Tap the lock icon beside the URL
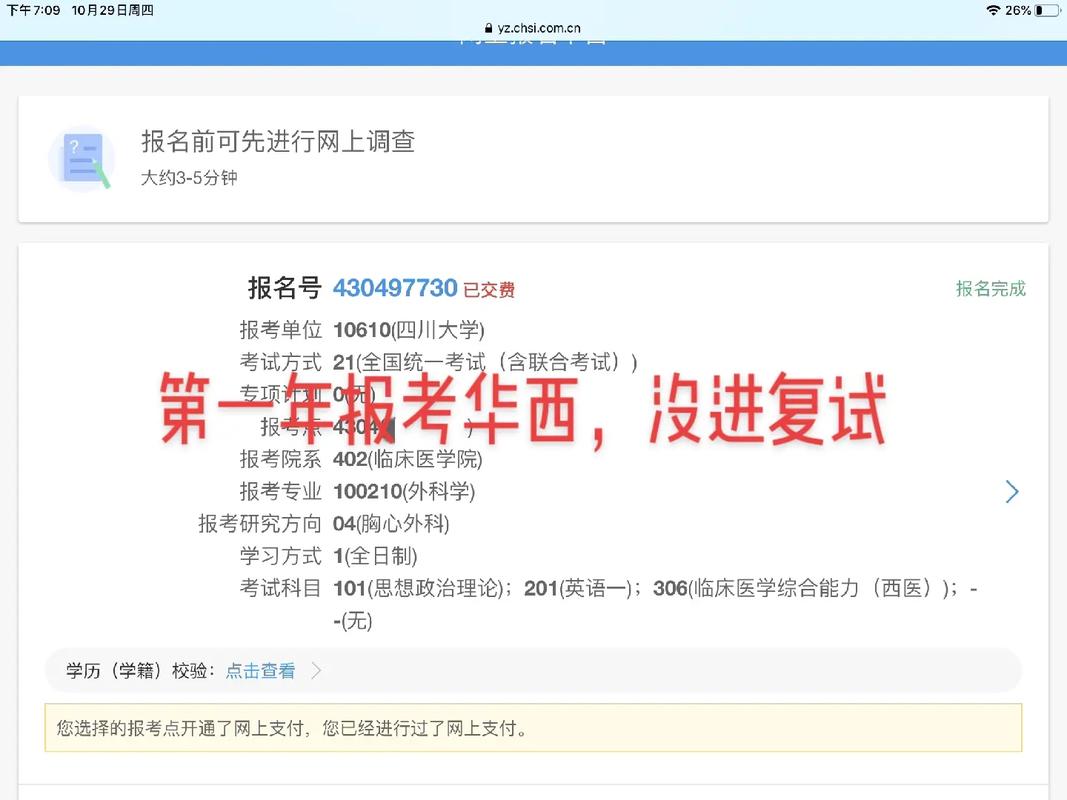Image resolution: width=1067 pixels, height=800 pixels. point(488,28)
